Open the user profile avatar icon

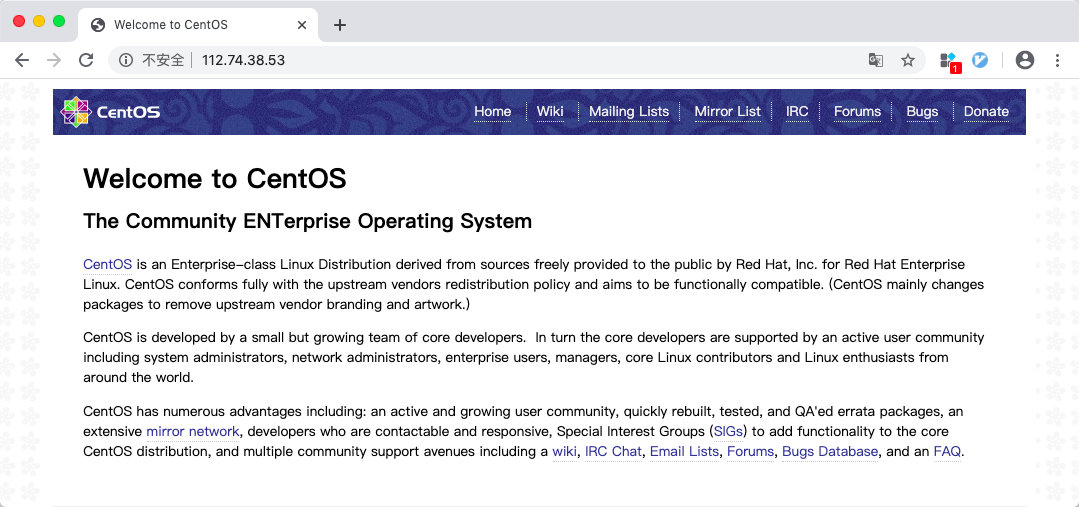pos(1025,61)
